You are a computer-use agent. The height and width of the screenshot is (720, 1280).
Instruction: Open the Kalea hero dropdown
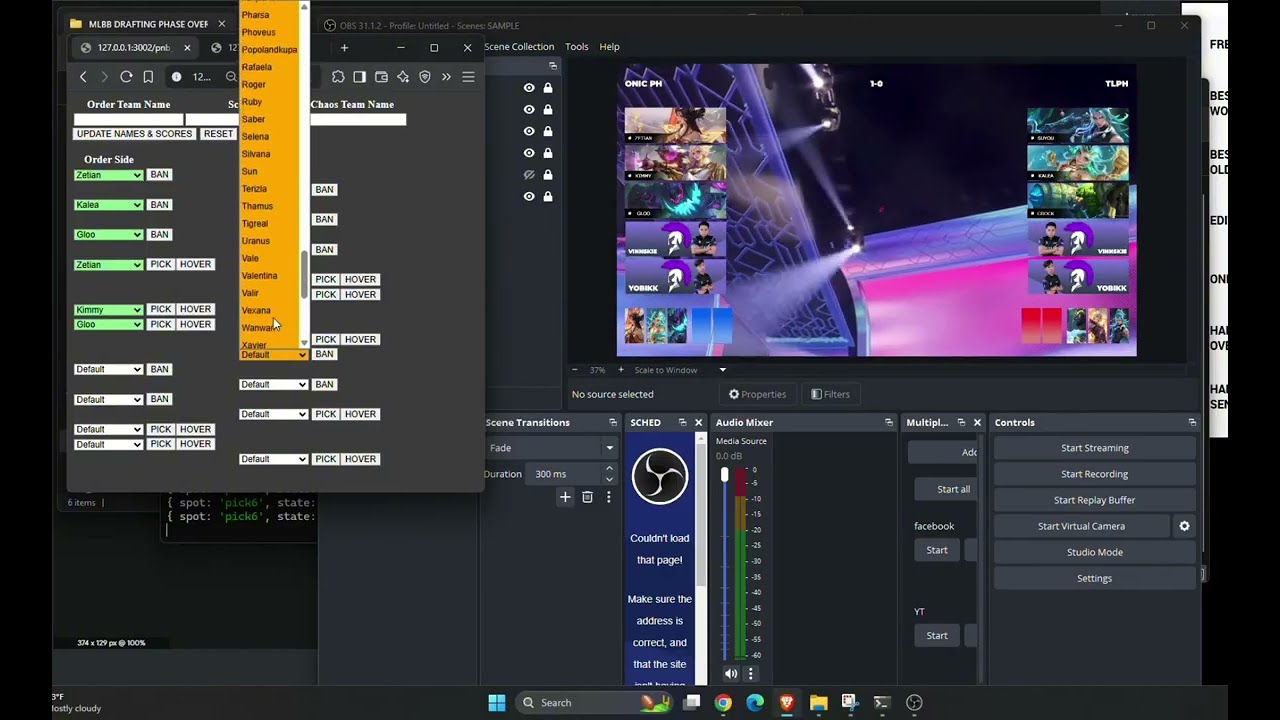(109, 205)
